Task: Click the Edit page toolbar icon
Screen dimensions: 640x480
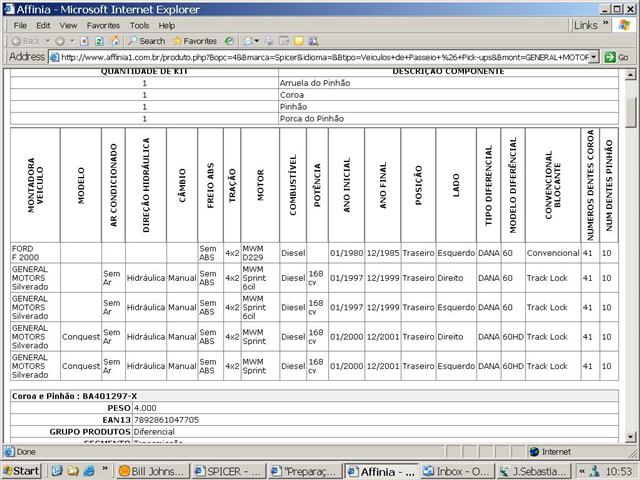Action: (x=284, y=41)
